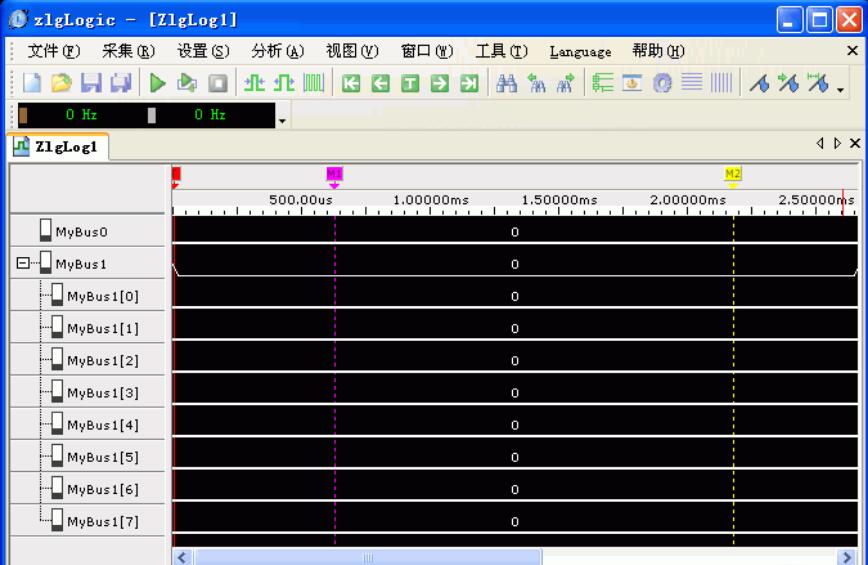Open the 工具(T) menu

click(502, 51)
